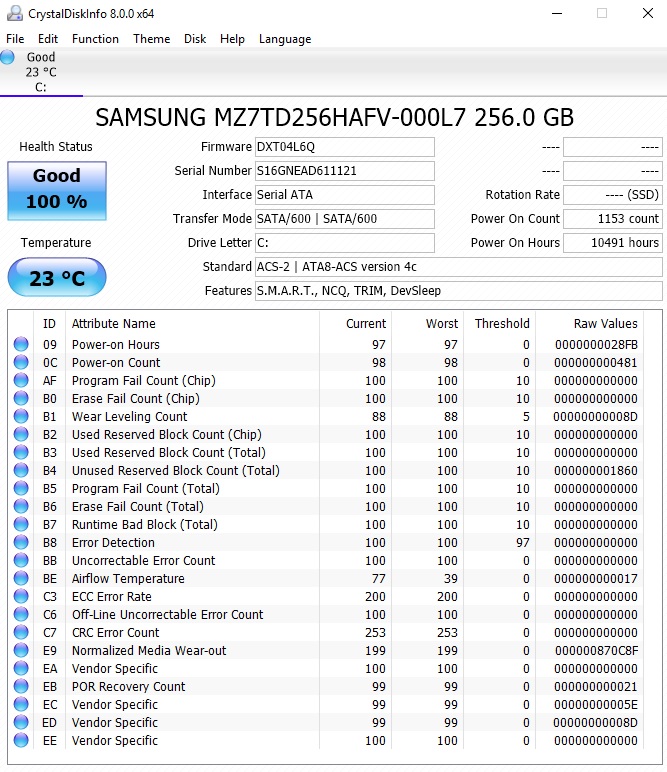667x772 pixels.
Task: Click status circle for Erase Fail Count (Total)
Action: click(x=21, y=506)
